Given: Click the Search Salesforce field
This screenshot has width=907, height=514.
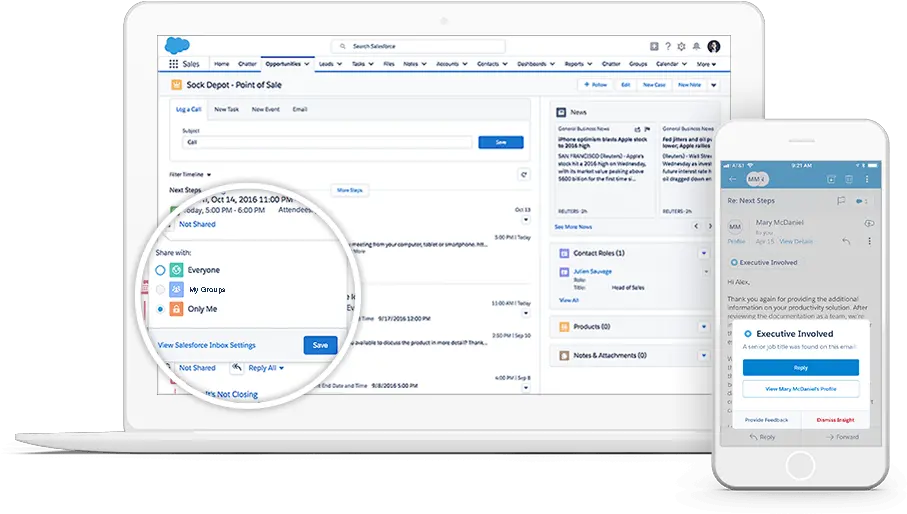Looking at the screenshot, I should pyautogui.click(x=418, y=46).
